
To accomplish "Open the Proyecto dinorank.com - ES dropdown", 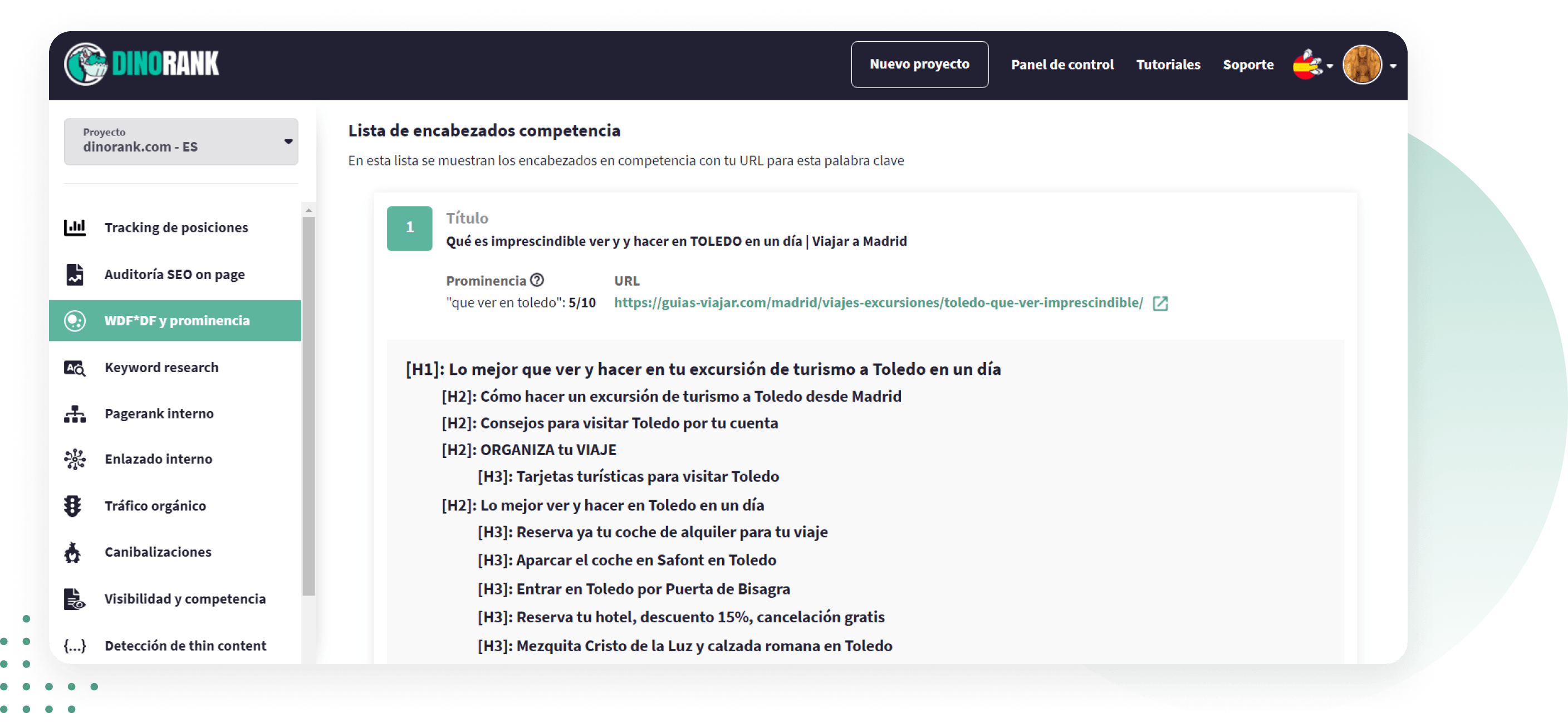I will [x=181, y=142].
